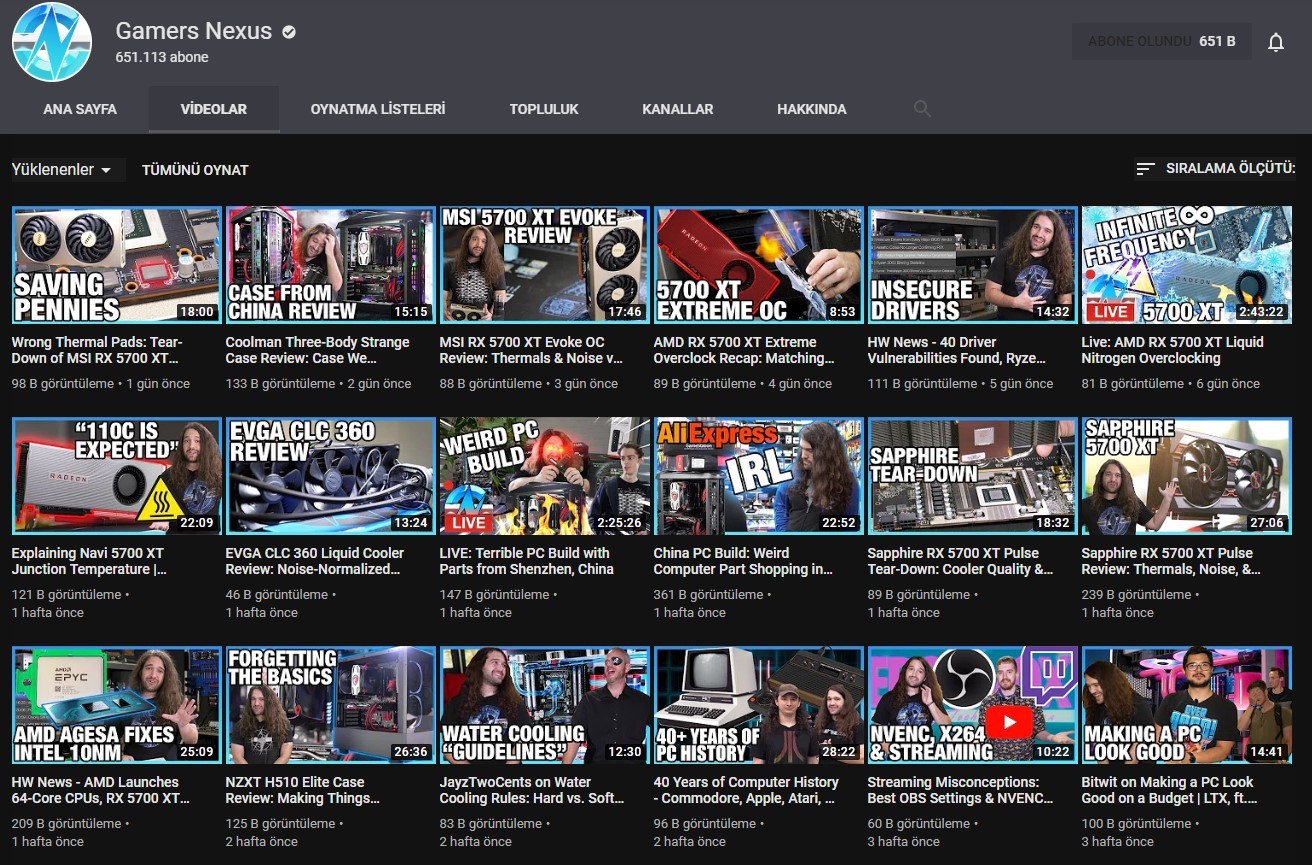Play the CASE FROM CHINA REVIEW thumbnail
Image resolution: width=1312 pixels, height=865 pixels.
330,265
